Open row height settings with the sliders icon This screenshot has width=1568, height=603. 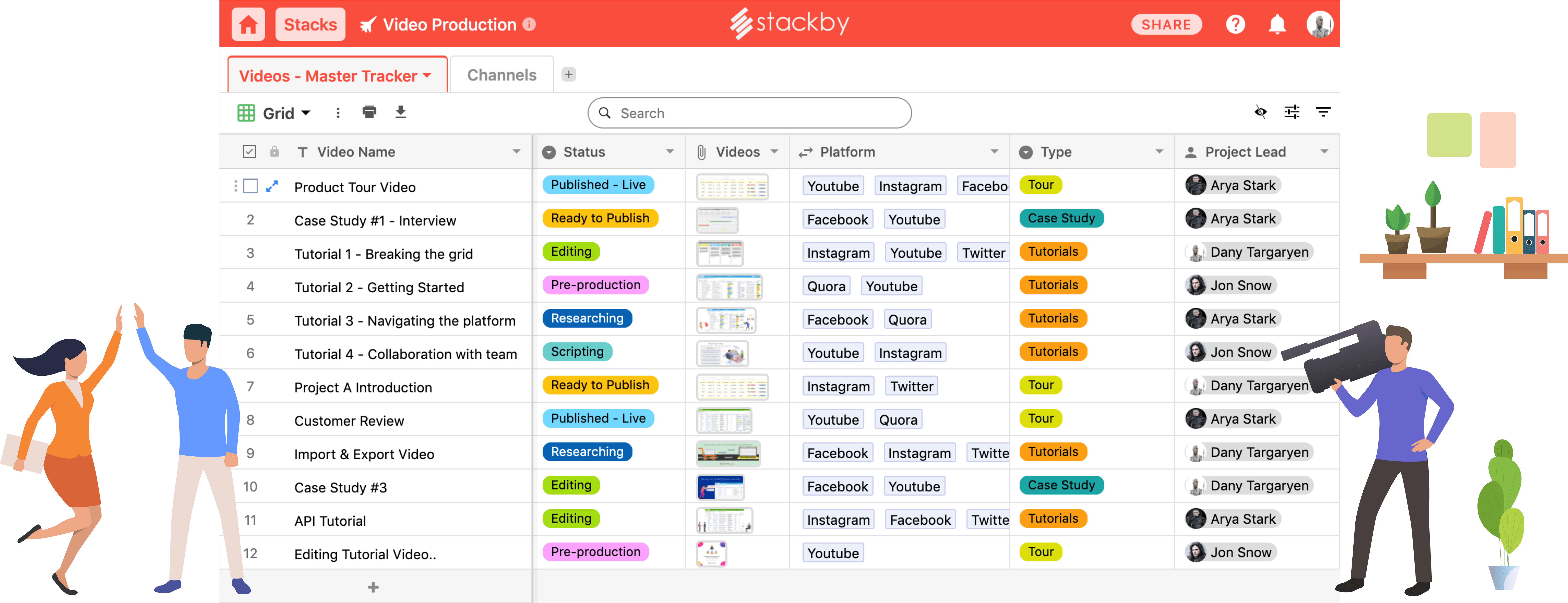(1292, 112)
